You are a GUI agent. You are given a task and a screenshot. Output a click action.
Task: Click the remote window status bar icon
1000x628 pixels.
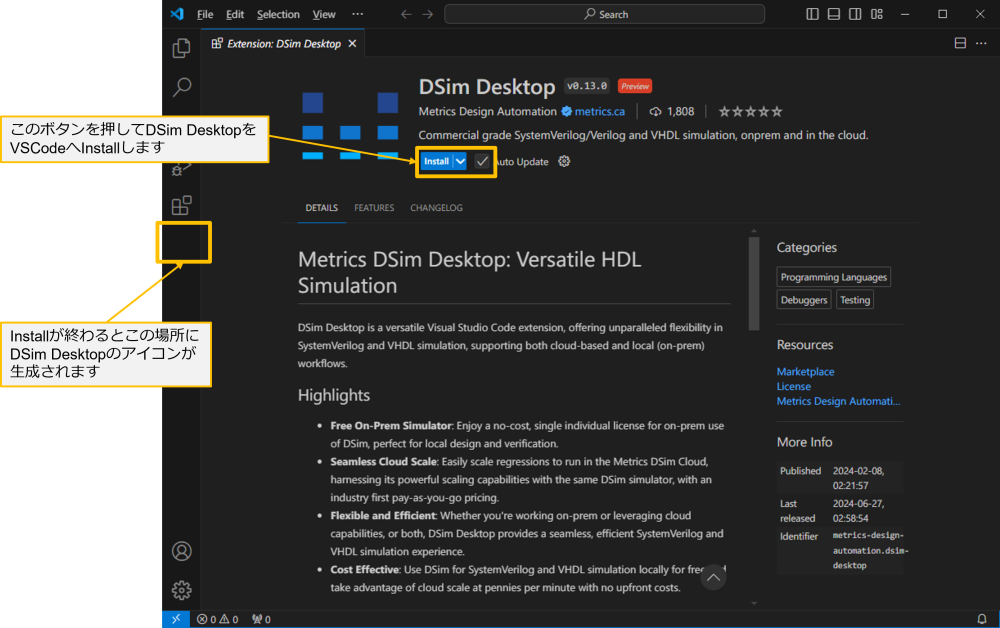(176, 619)
